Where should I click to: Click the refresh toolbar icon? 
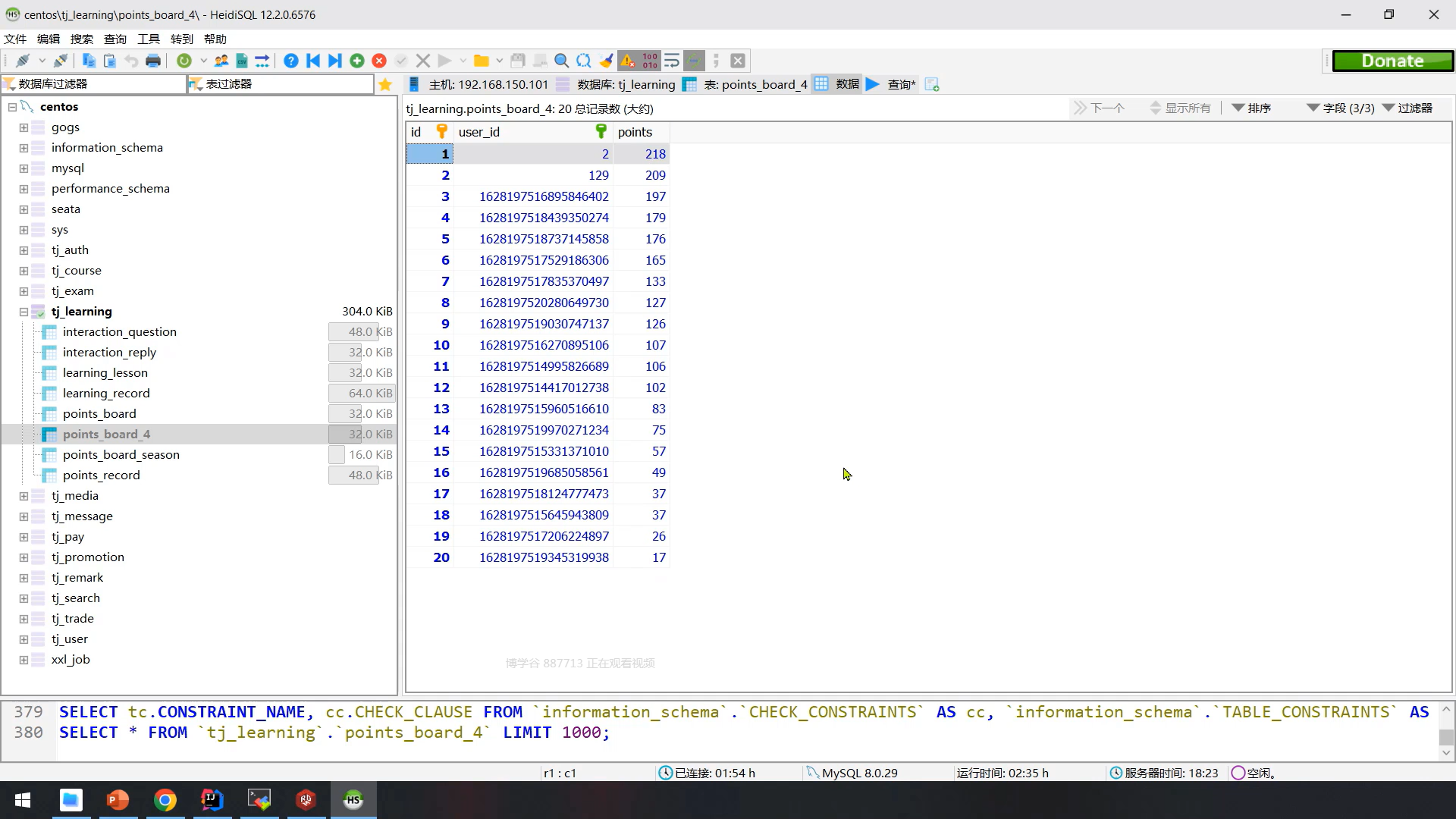point(184,61)
